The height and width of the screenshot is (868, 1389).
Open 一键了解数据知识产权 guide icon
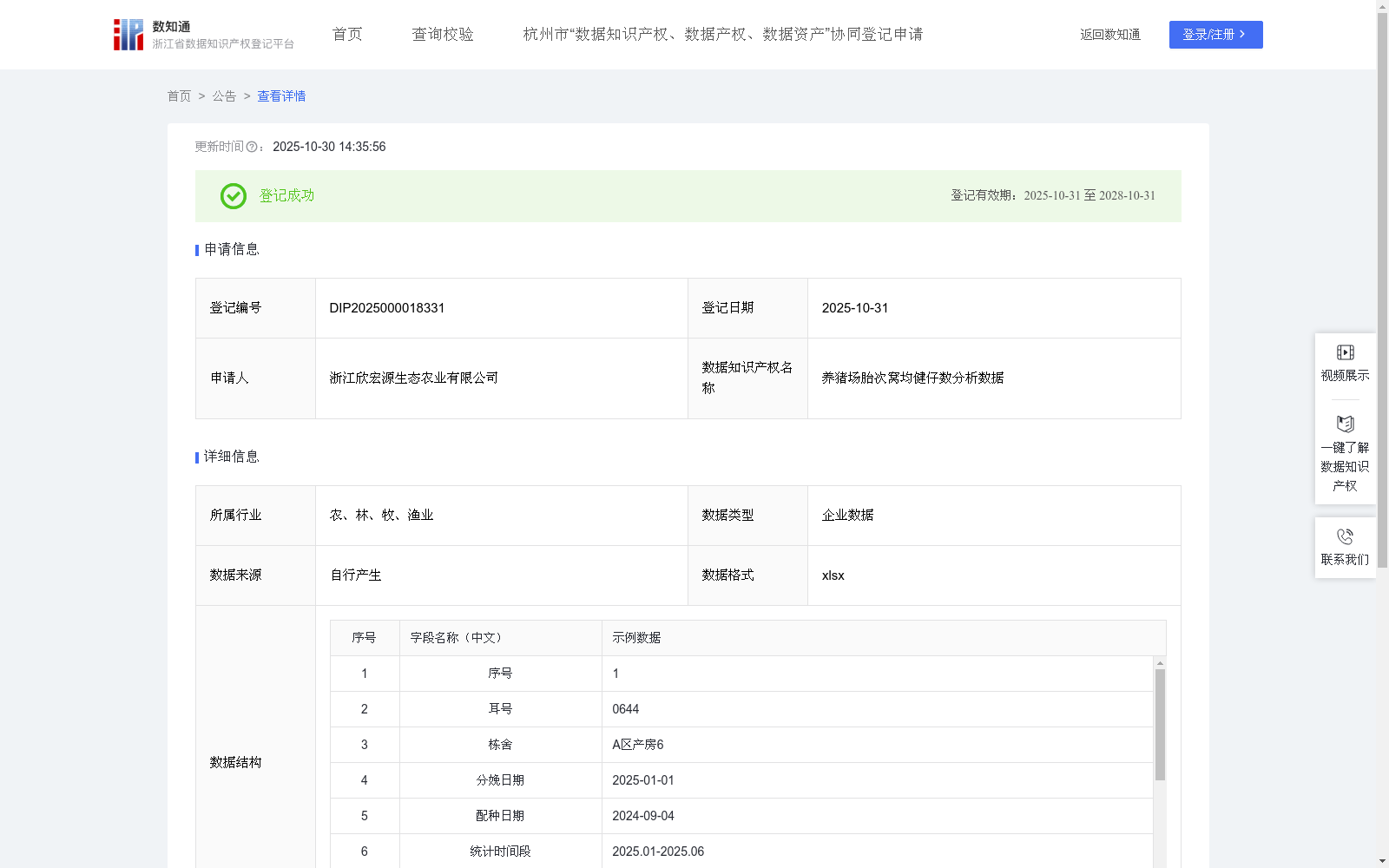[1345, 424]
